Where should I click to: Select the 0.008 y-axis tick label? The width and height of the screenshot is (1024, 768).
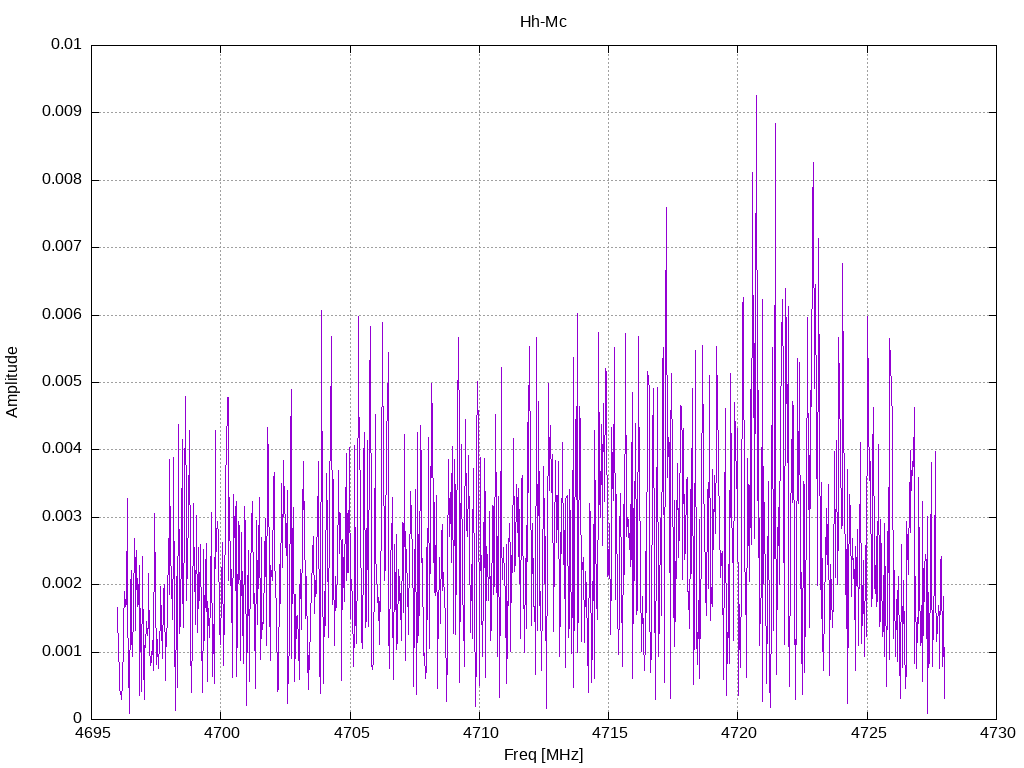click(62, 180)
